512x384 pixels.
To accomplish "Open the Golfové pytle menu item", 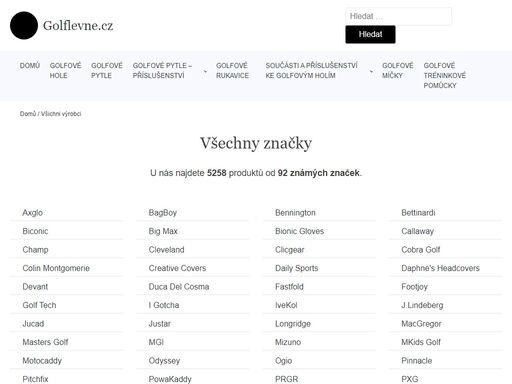I will coord(107,71).
